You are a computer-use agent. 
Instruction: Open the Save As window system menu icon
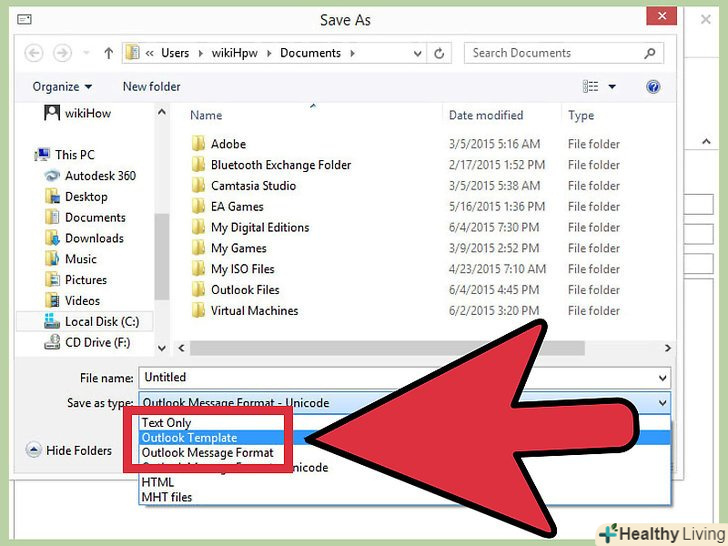point(24,20)
